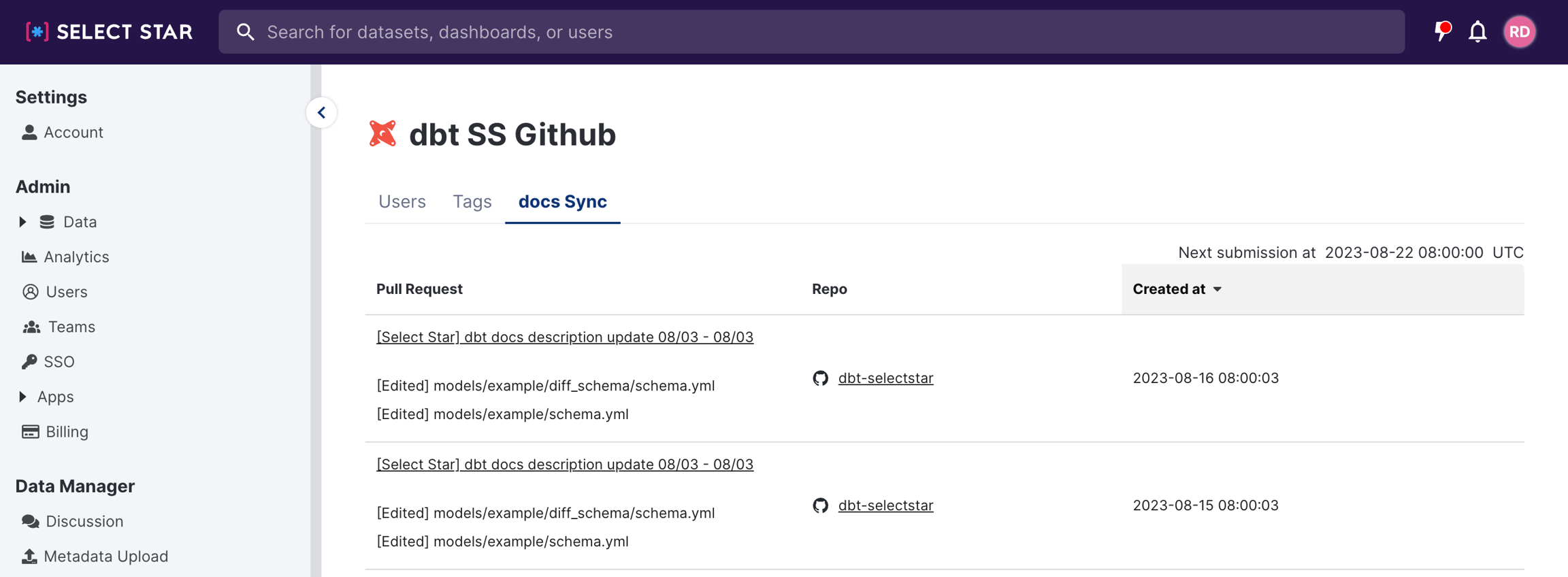1568x577 pixels.
Task: Click the search magnifier icon
Action: point(246,32)
